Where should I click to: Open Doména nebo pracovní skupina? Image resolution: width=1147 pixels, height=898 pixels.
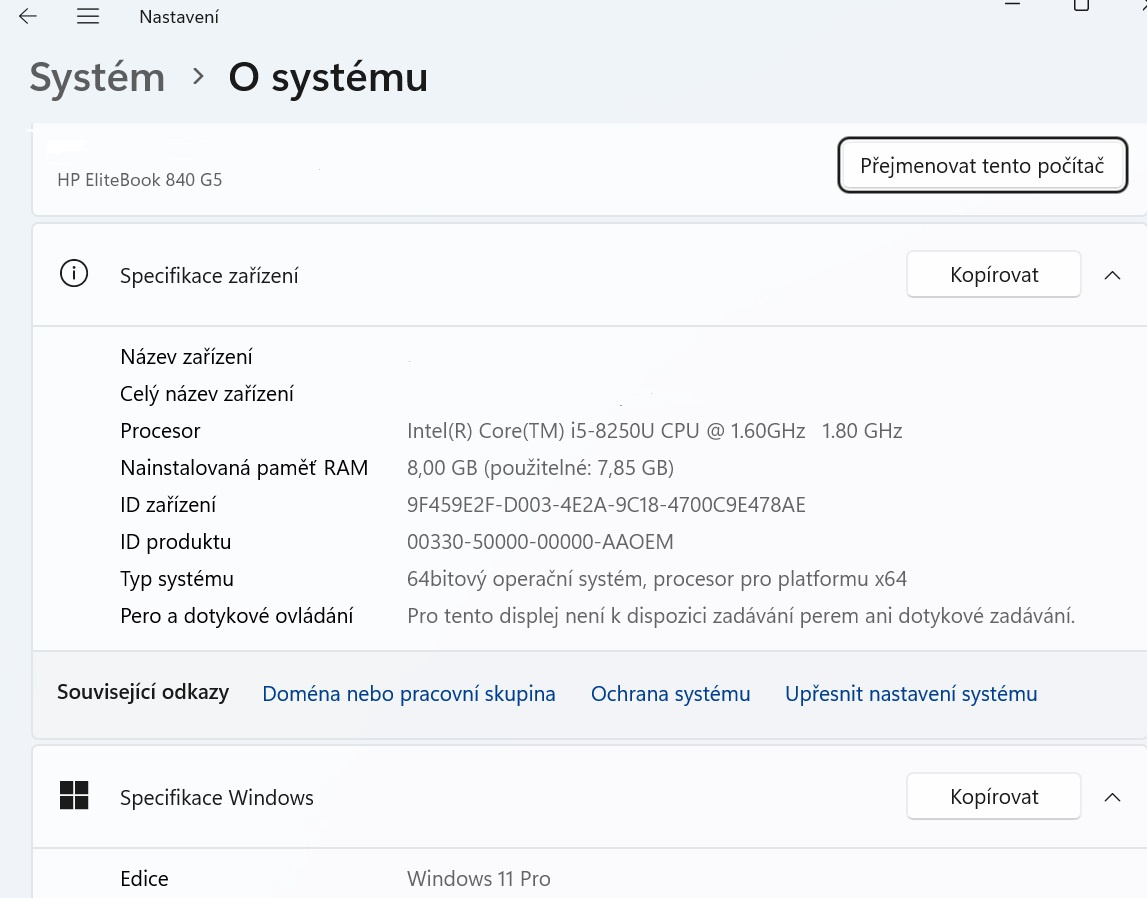tap(408, 693)
